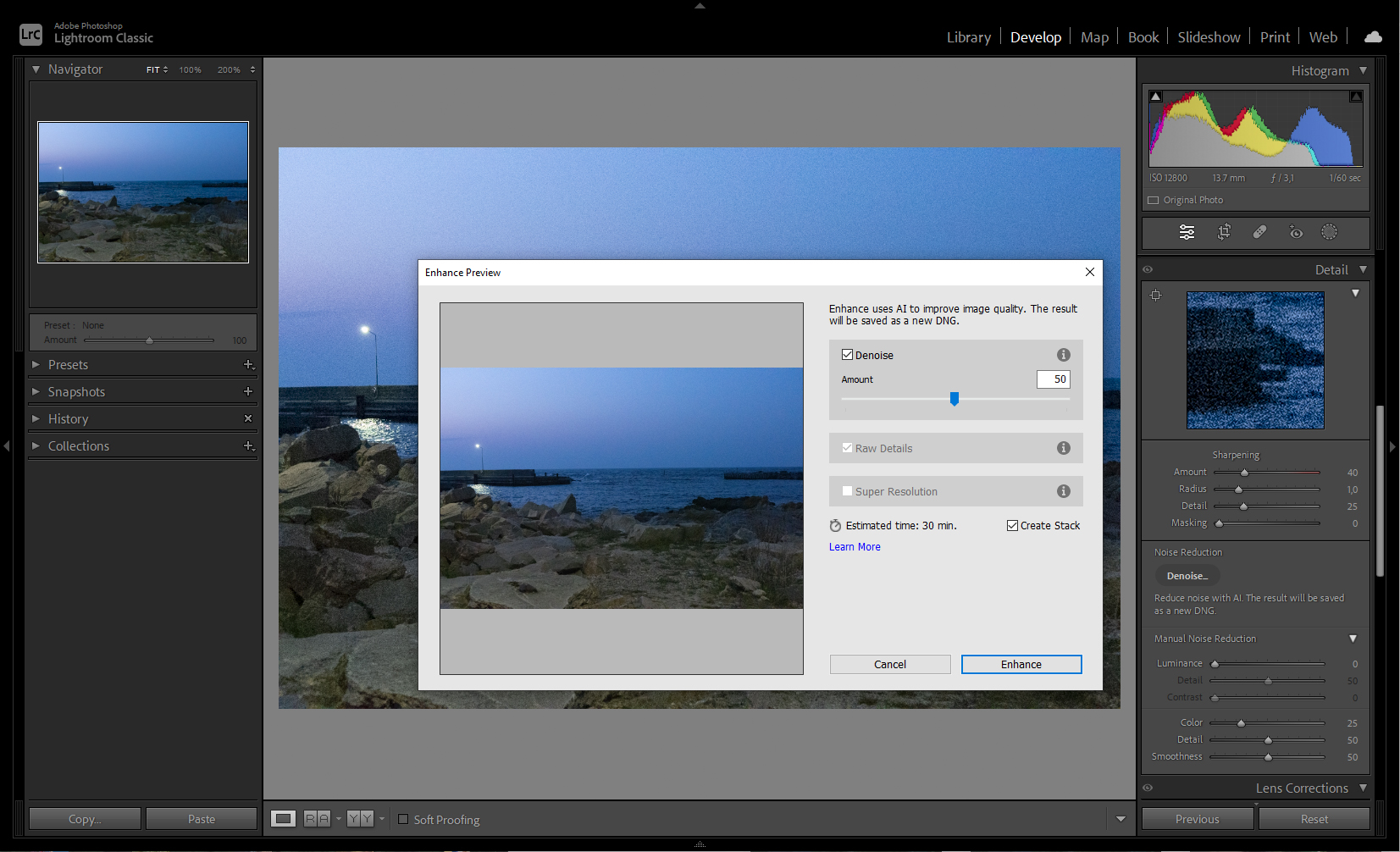Click the Enhance button
Screen dimensions: 1400x852
click(x=1021, y=664)
